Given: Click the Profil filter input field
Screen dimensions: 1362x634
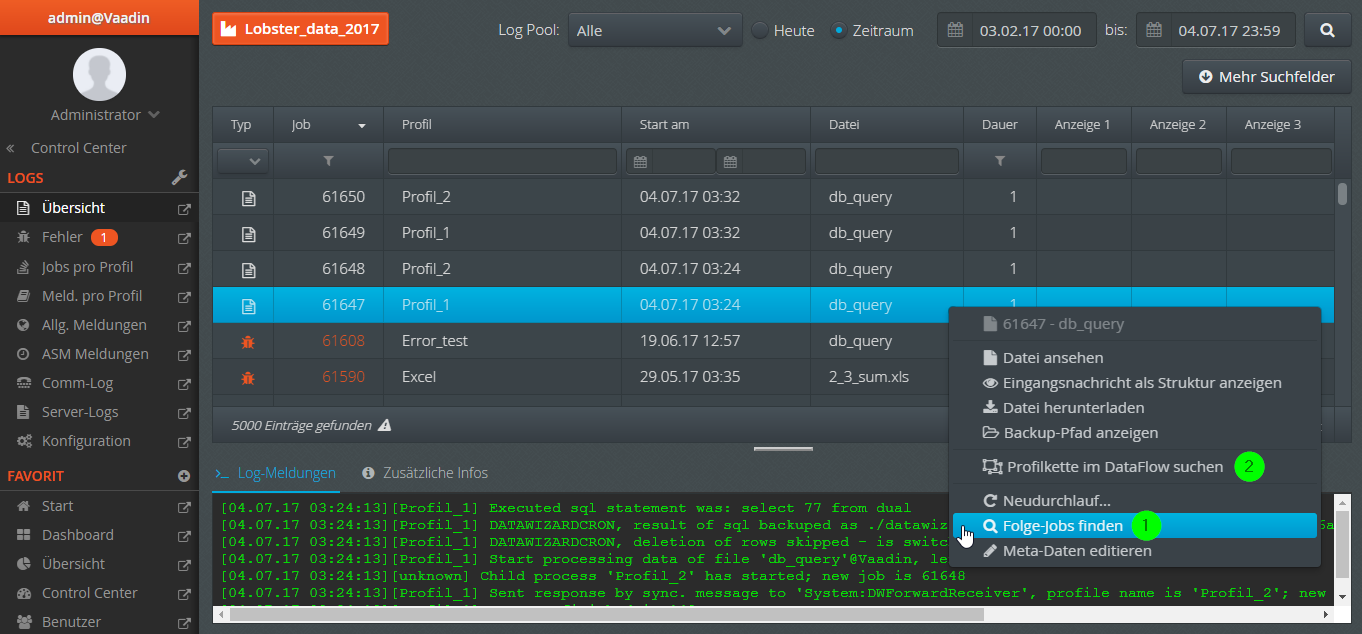Looking at the screenshot, I should 502,161.
